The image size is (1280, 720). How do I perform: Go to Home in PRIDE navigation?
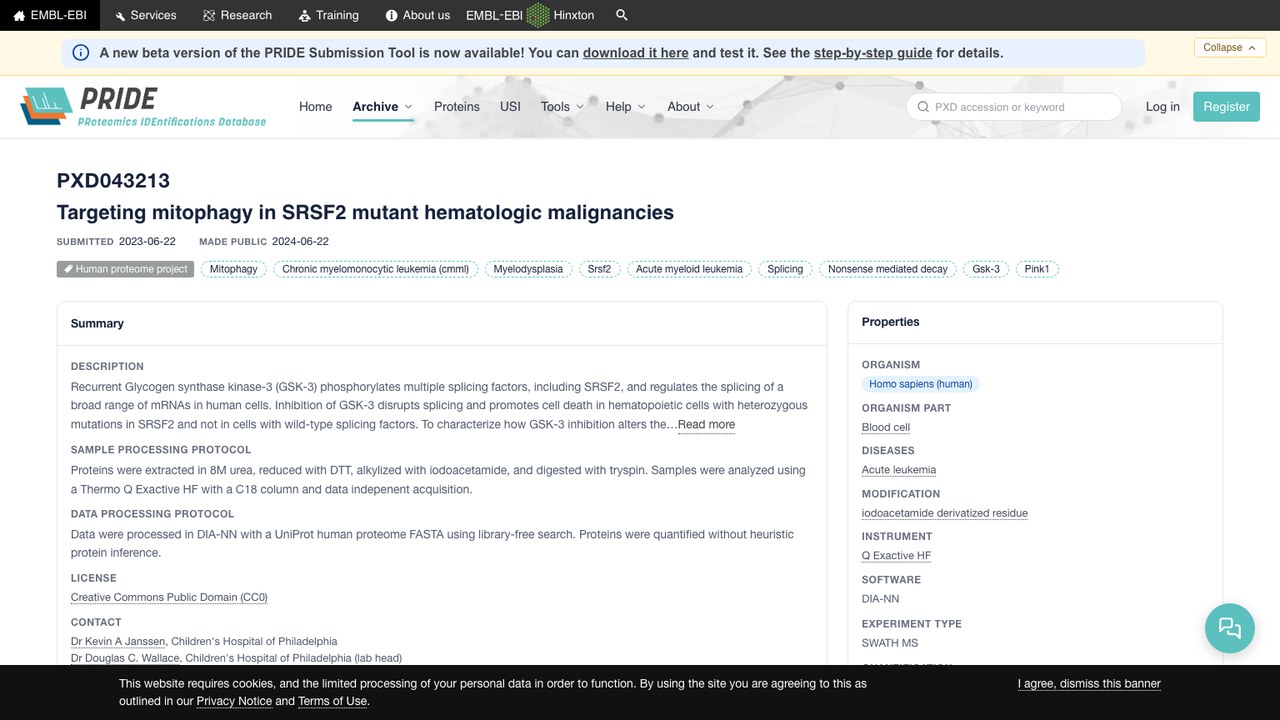point(315,107)
